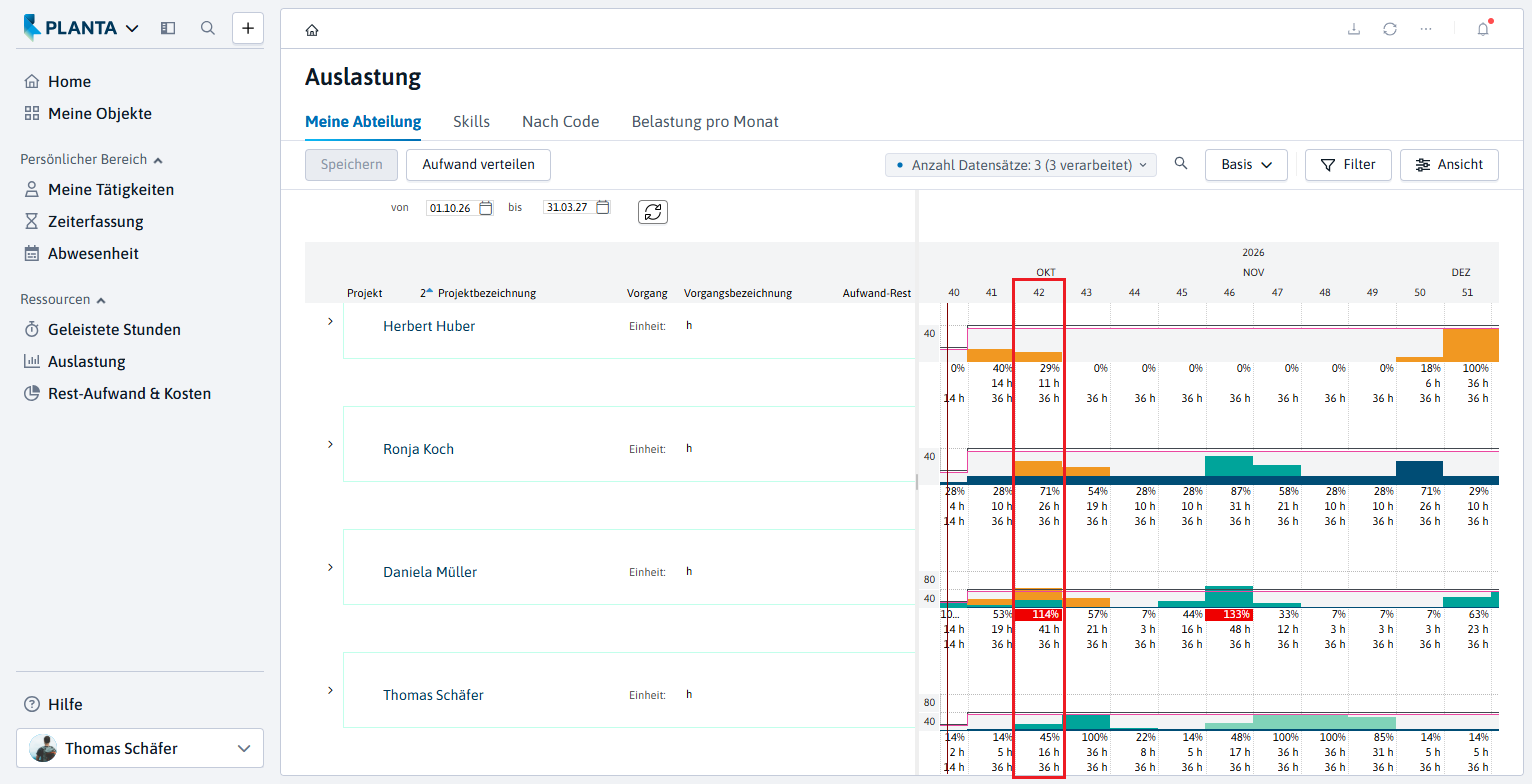This screenshot has width=1532, height=784.
Task: Click the Filter button
Action: 1348,165
